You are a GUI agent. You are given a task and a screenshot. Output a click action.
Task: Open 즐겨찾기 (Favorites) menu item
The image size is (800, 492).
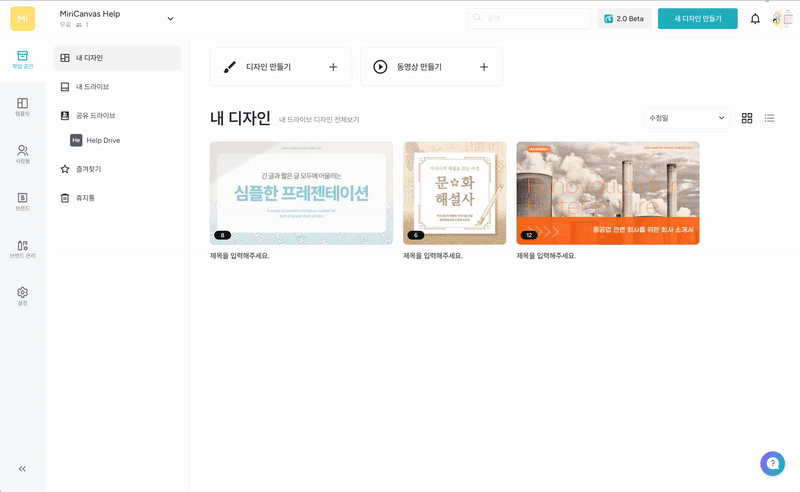coord(88,169)
